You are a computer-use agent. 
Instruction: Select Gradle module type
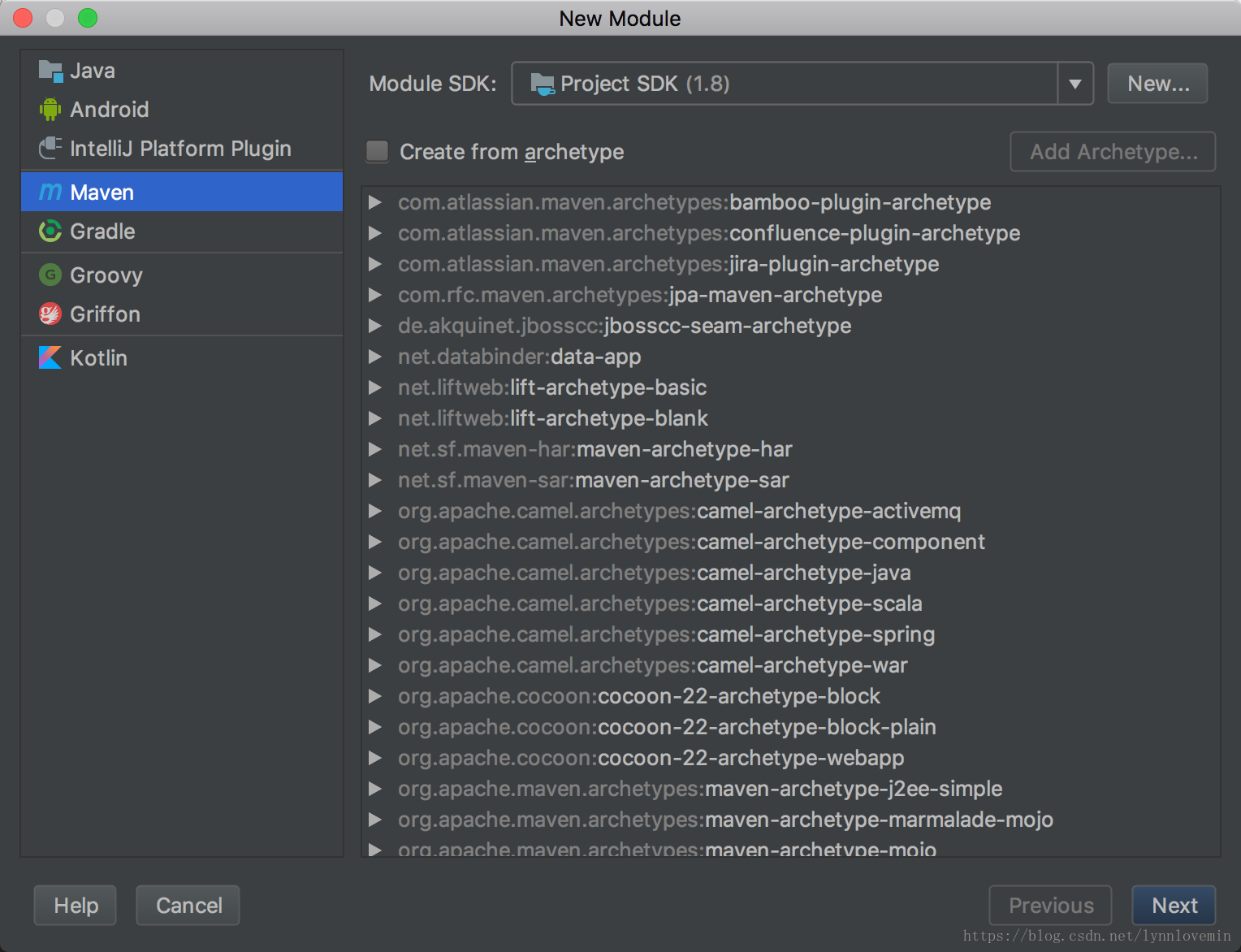[x=182, y=231]
